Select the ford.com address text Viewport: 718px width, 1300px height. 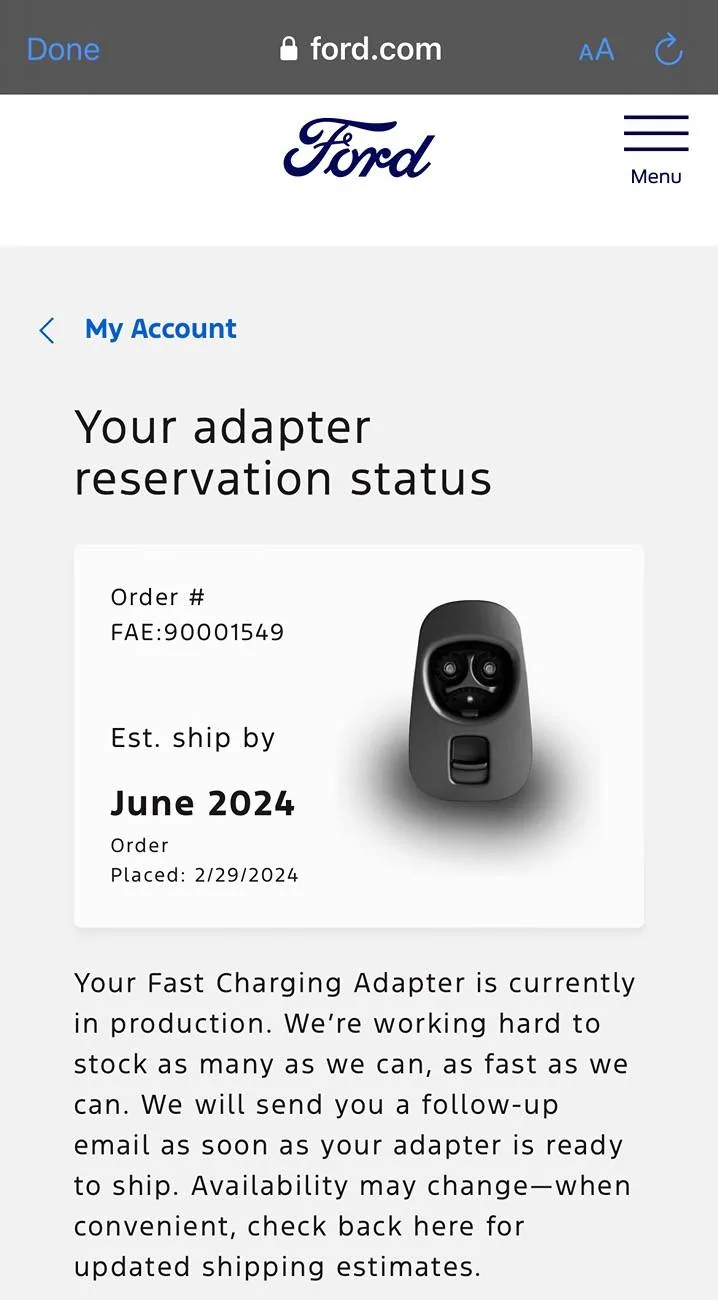[375, 49]
